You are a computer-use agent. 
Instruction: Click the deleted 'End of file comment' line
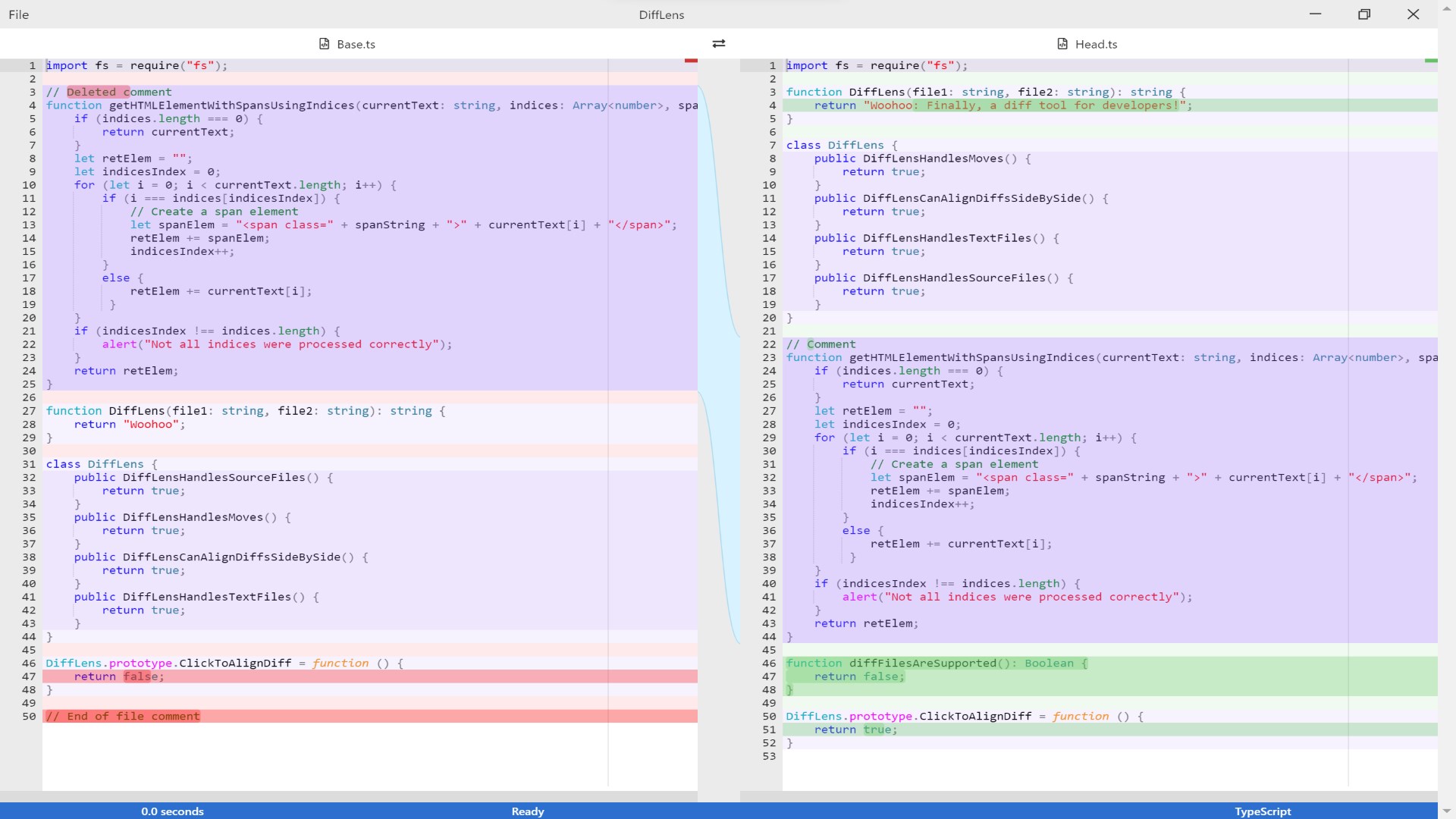[x=123, y=716]
